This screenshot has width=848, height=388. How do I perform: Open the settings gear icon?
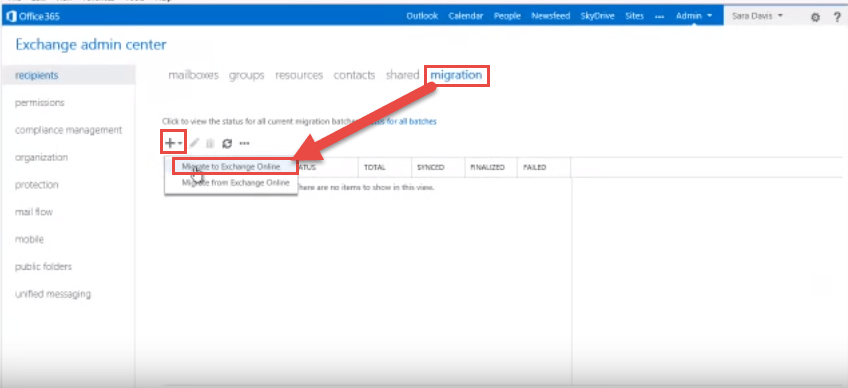click(815, 17)
